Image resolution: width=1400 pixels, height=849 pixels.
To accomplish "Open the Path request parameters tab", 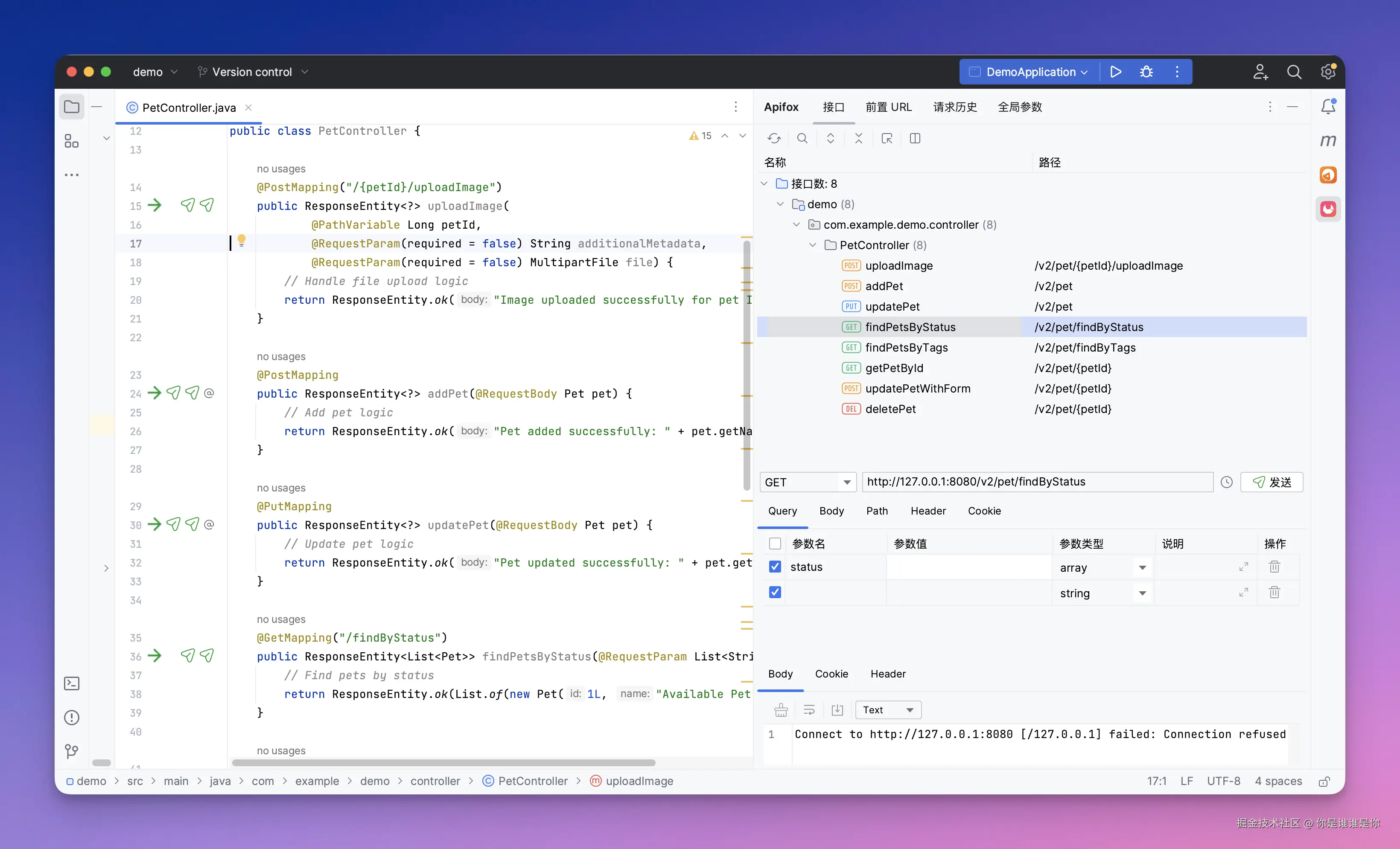I will coord(877,511).
